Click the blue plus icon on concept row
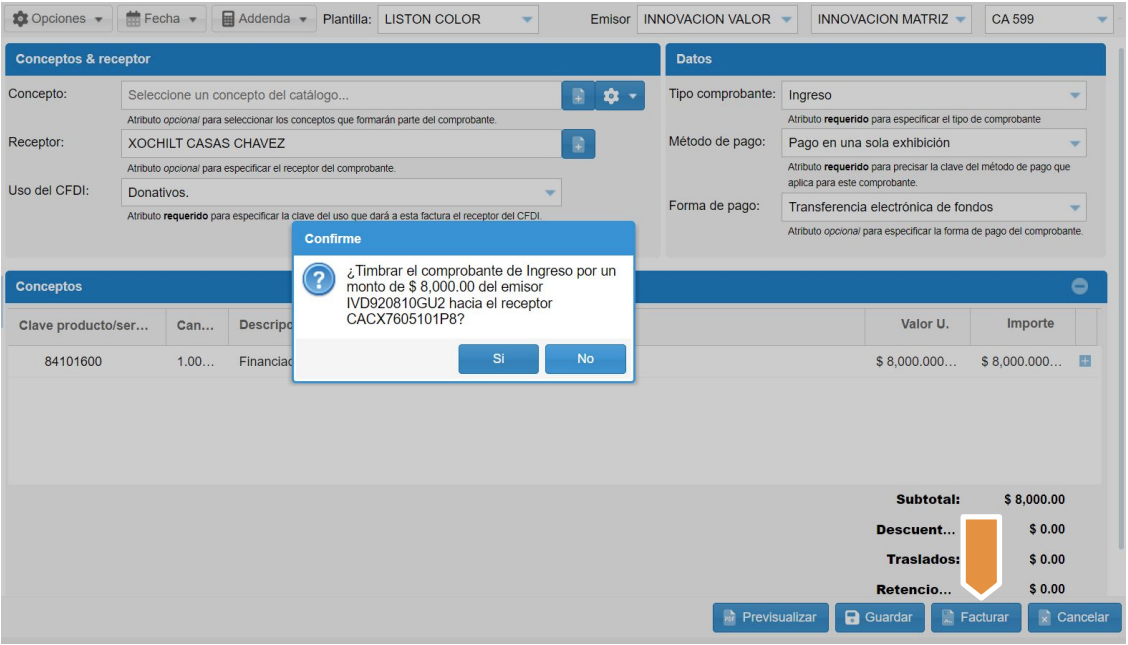The height and width of the screenshot is (645, 1128). tap(1085, 361)
